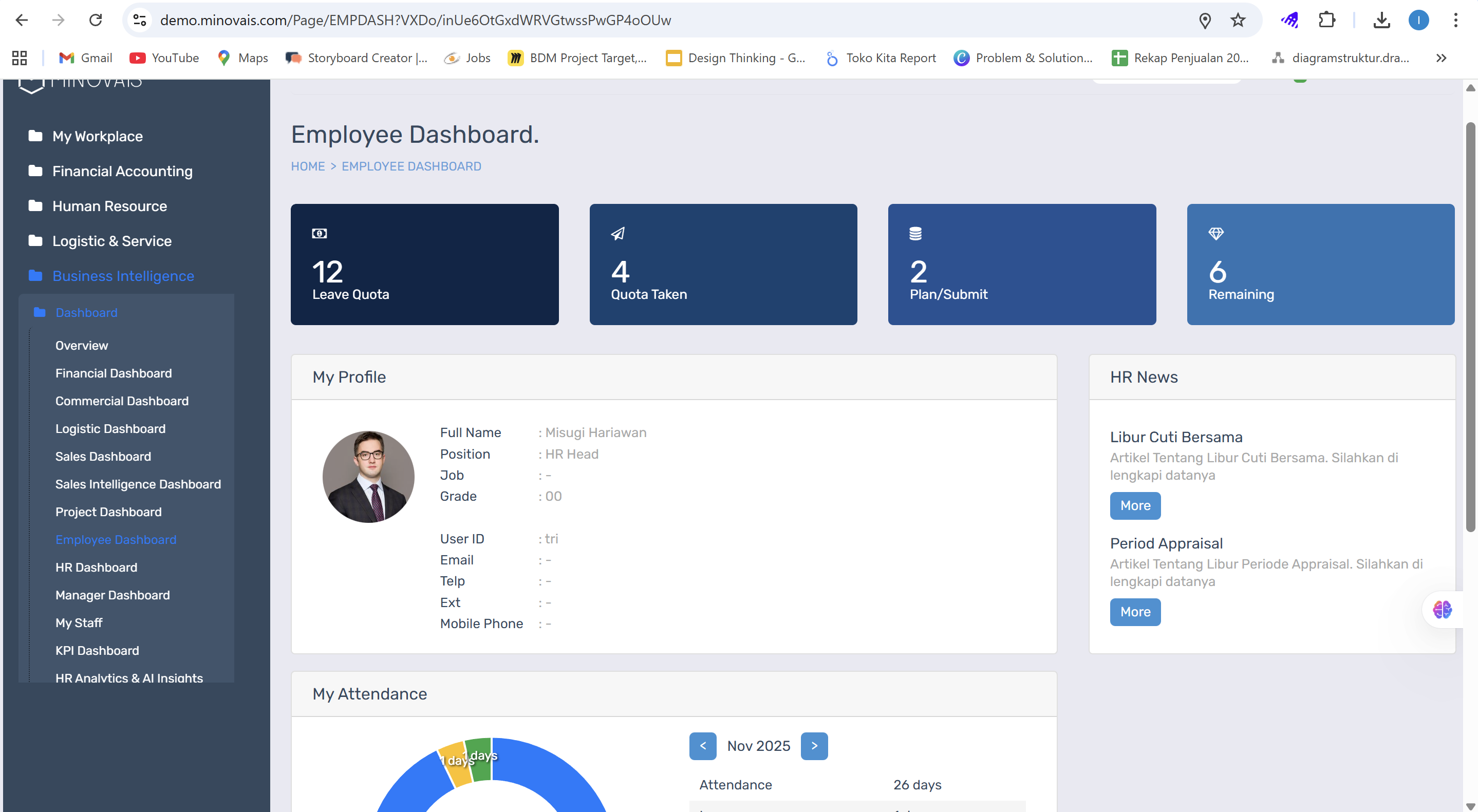Click the Plan/Submit database stack icon
The width and height of the screenshot is (1478, 812).
click(x=915, y=233)
